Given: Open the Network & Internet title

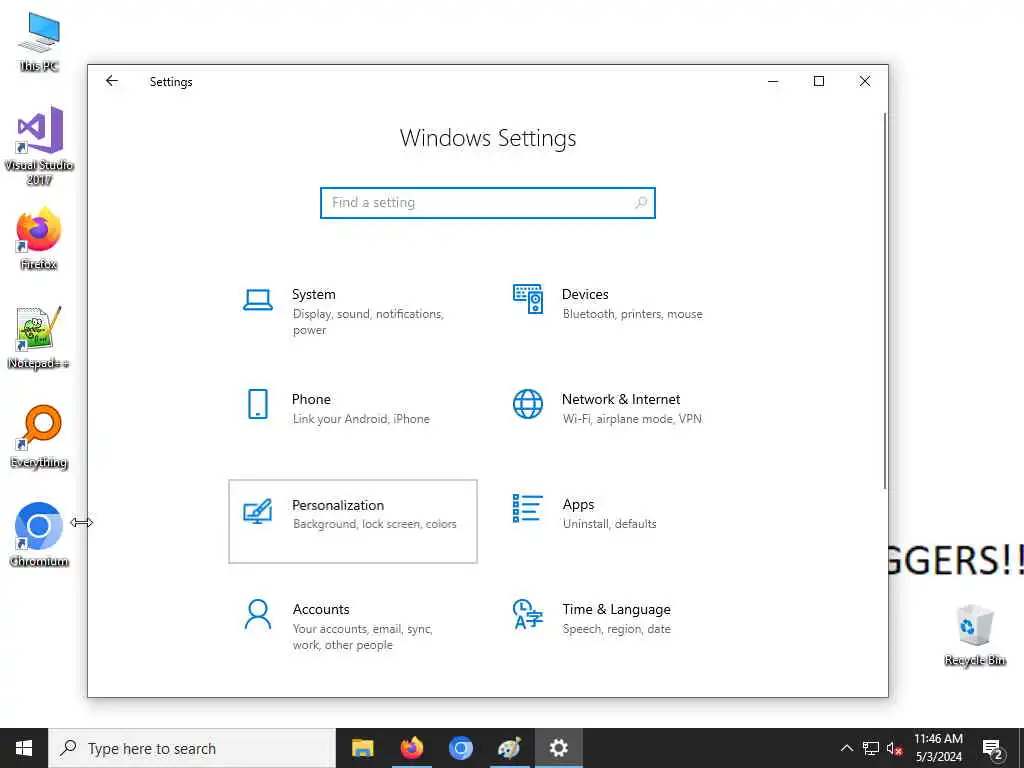Looking at the screenshot, I should [621, 399].
